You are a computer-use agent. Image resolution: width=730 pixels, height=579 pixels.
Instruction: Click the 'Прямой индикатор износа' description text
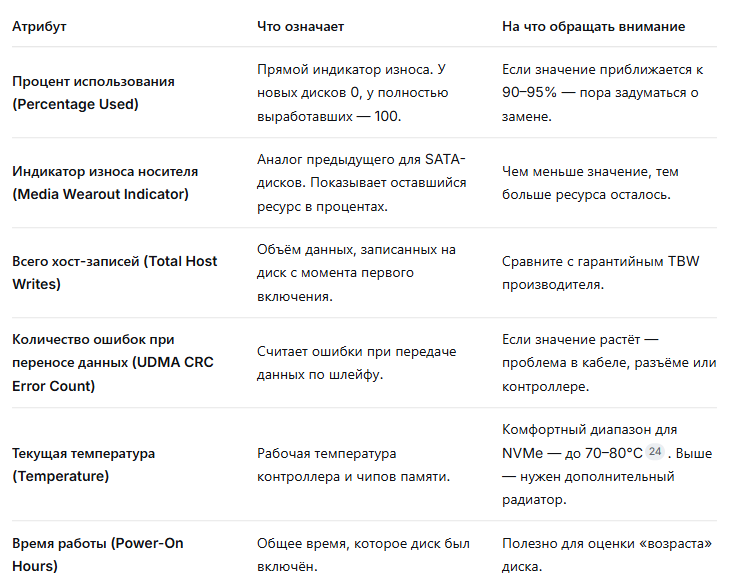click(352, 92)
